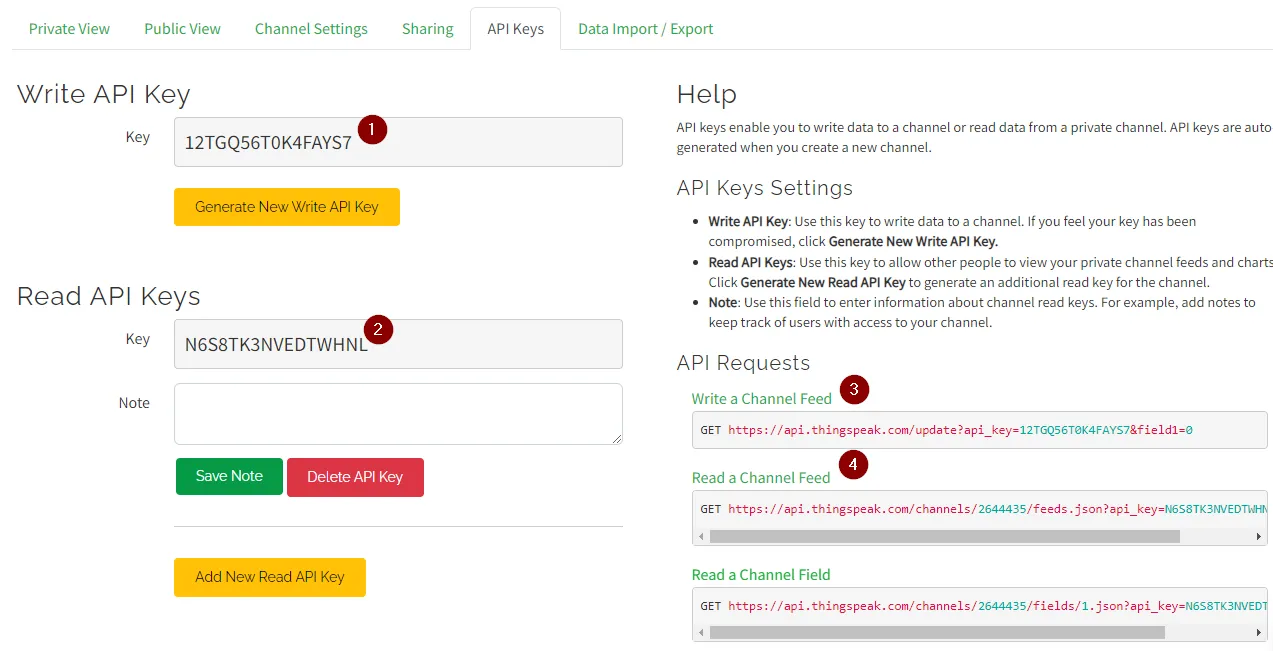The image size is (1273, 651).
Task: Click the red number 4 marker
Action: [x=853, y=464]
